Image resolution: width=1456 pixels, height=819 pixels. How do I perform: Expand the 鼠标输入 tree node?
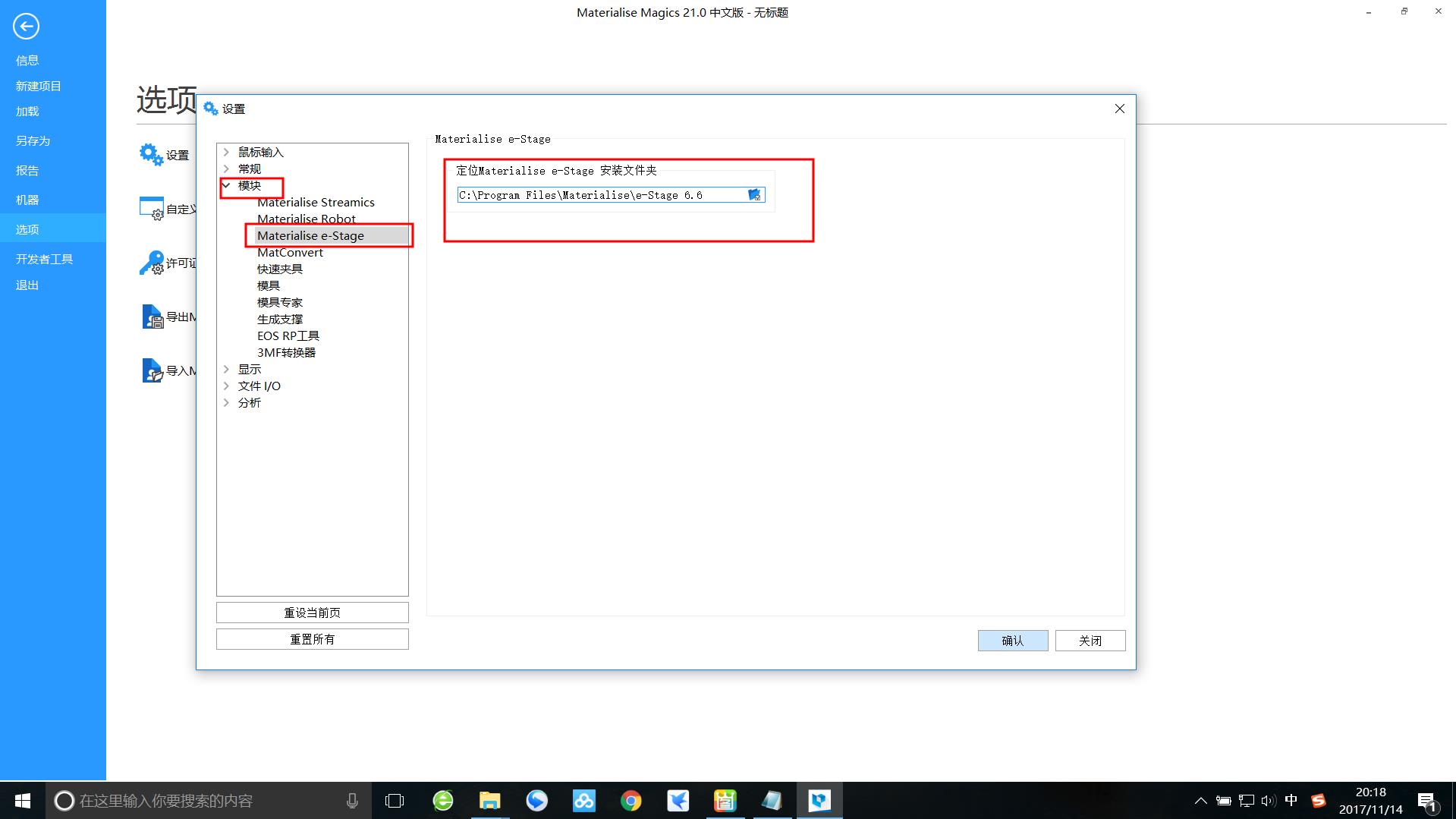226,152
